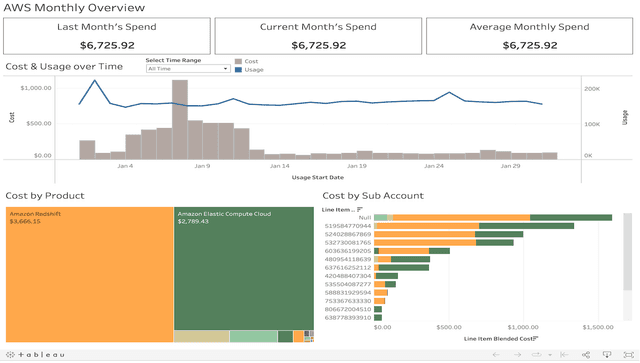Screen dimensions: 640x363
Task: Click the scrollbar in Cost by Sub Account
Action: 627,252
